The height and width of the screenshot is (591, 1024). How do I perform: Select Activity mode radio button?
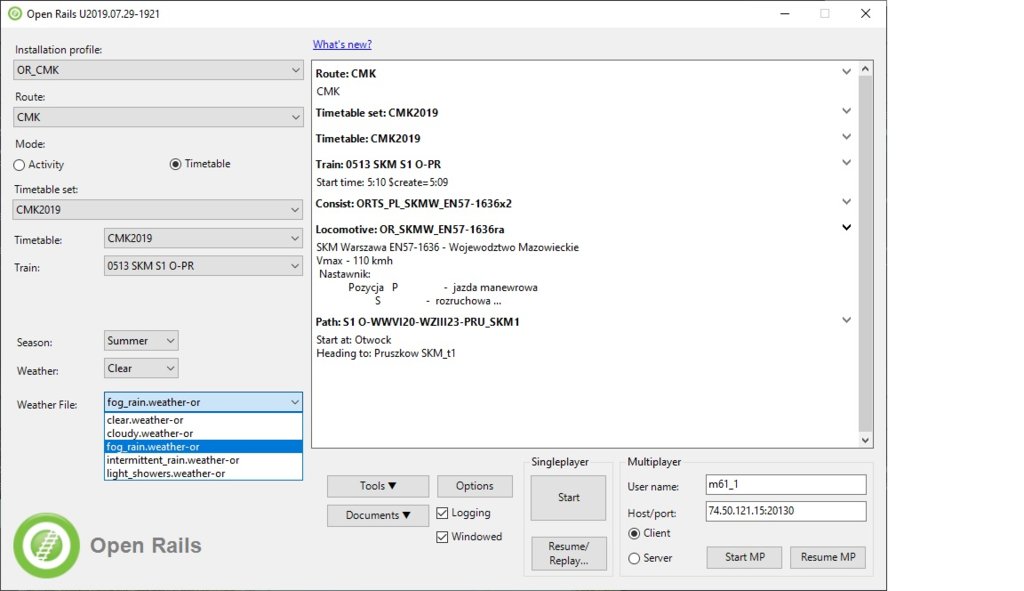[x=20, y=165]
